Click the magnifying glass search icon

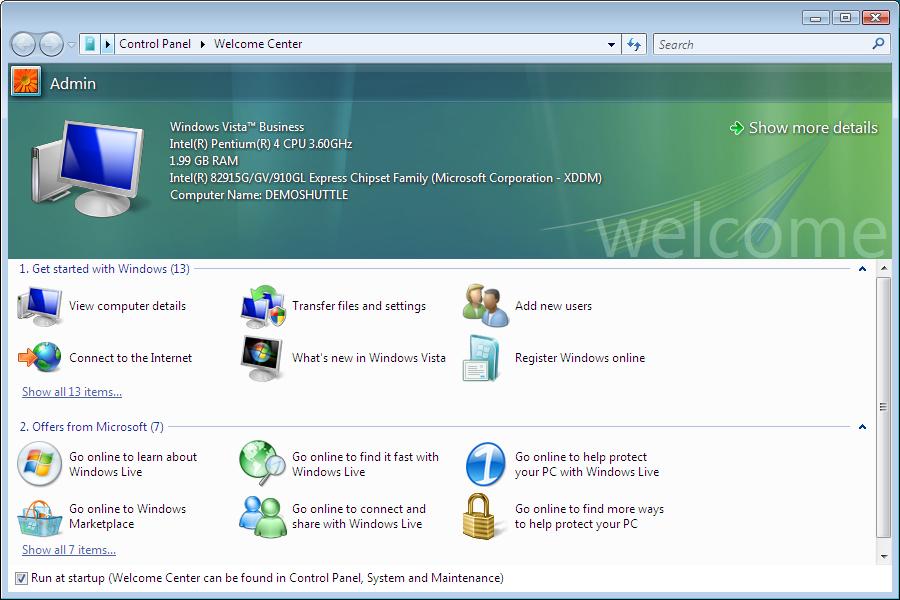click(x=878, y=44)
